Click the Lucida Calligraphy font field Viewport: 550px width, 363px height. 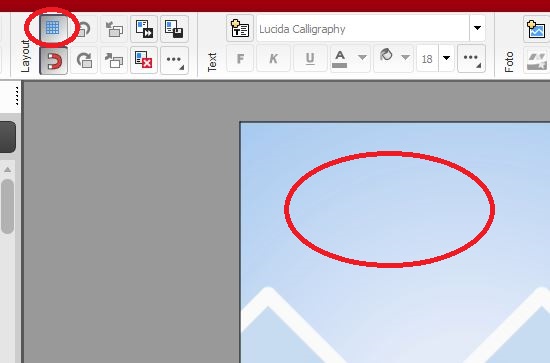coord(363,28)
